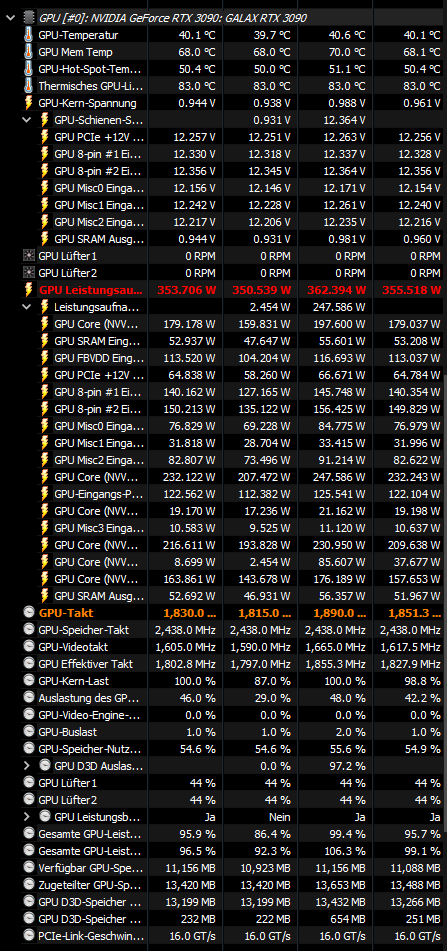Image resolution: width=447 pixels, height=951 pixels.
Task: Select the red GPU Leistungsau... label
Action: pos(92,290)
